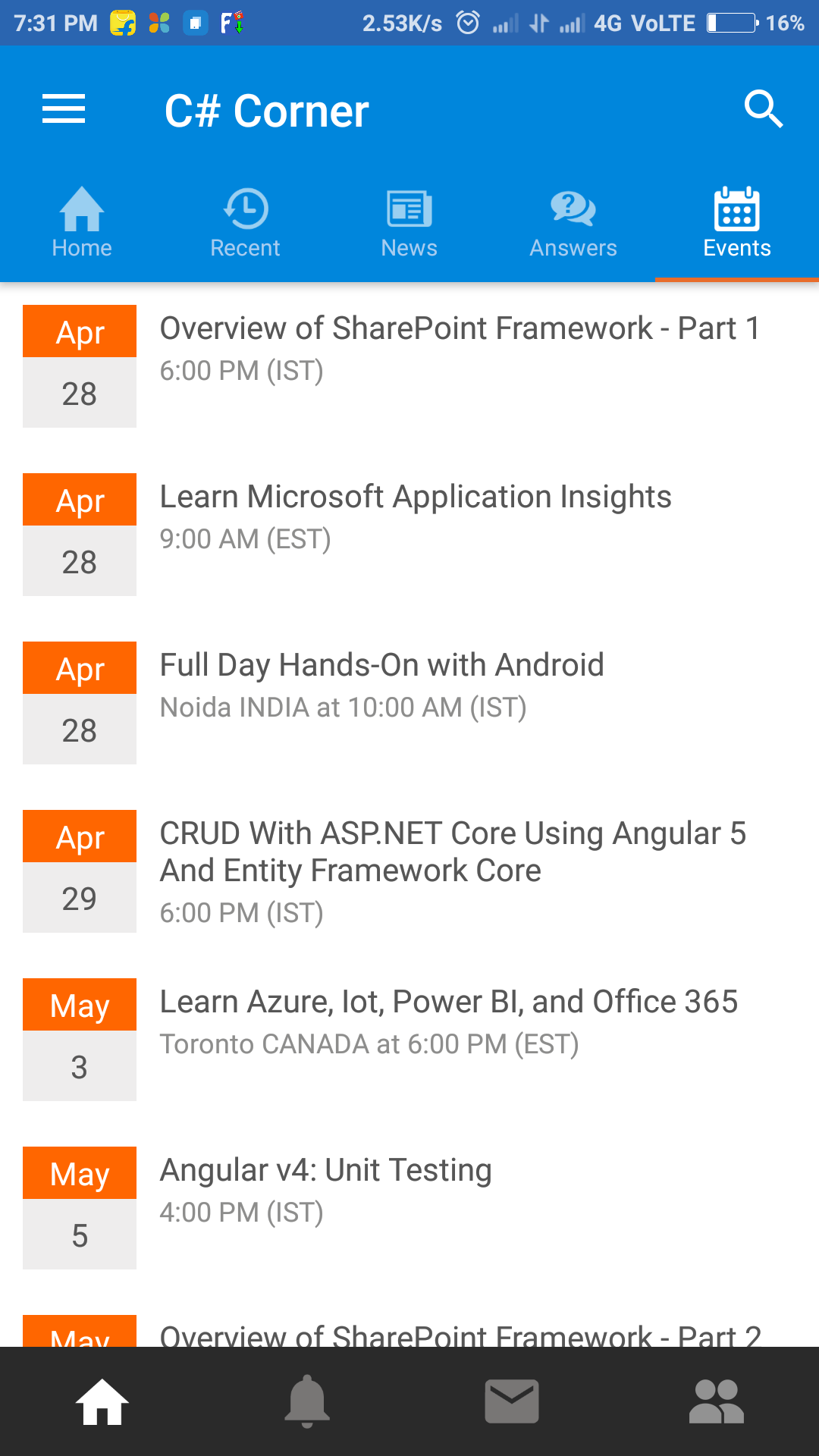Viewport: 819px width, 1456px height.
Task: Tap the alarm icon in status bar
Action: point(468,23)
